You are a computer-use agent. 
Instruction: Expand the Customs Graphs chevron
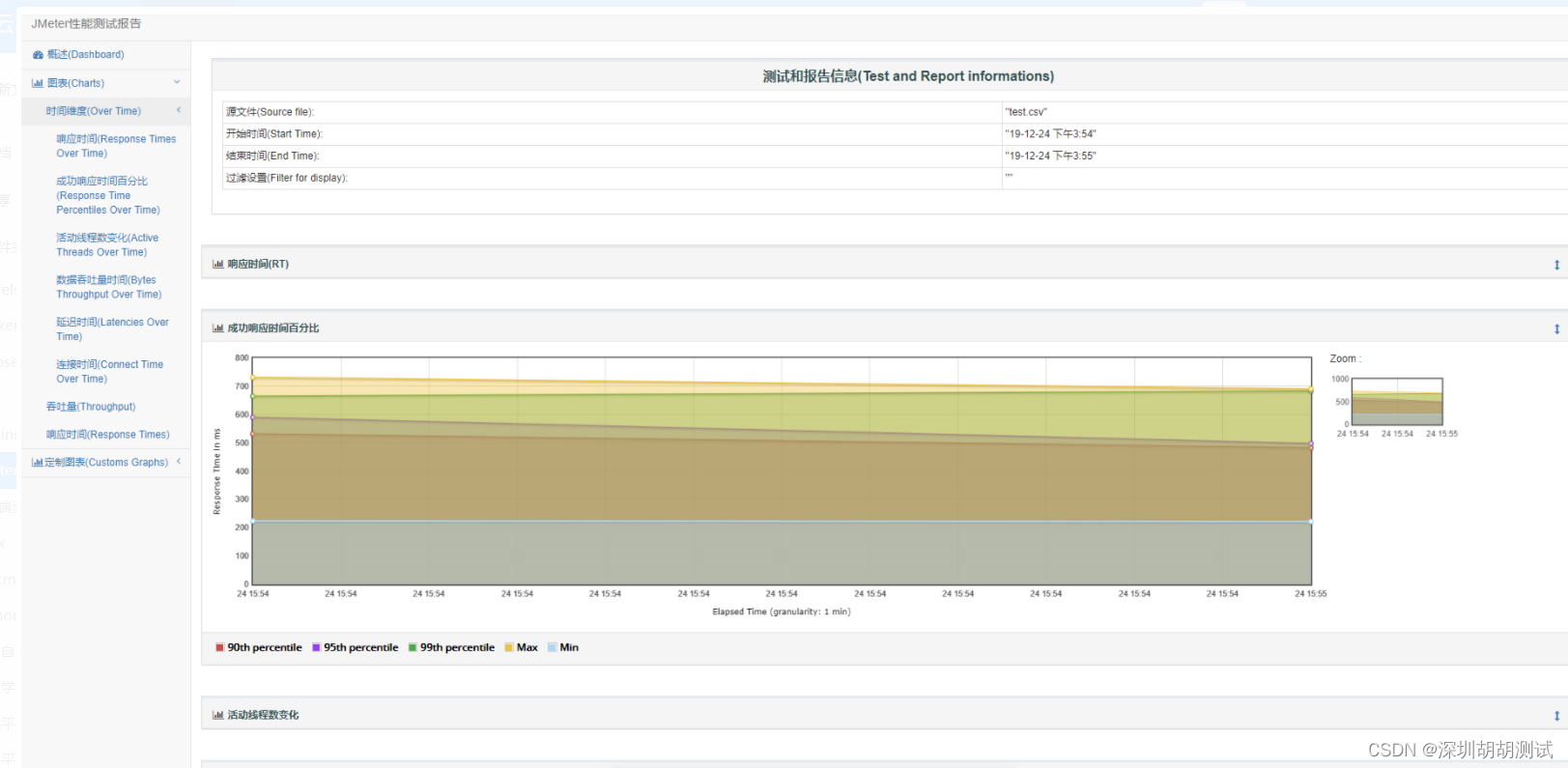[x=179, y=462]
